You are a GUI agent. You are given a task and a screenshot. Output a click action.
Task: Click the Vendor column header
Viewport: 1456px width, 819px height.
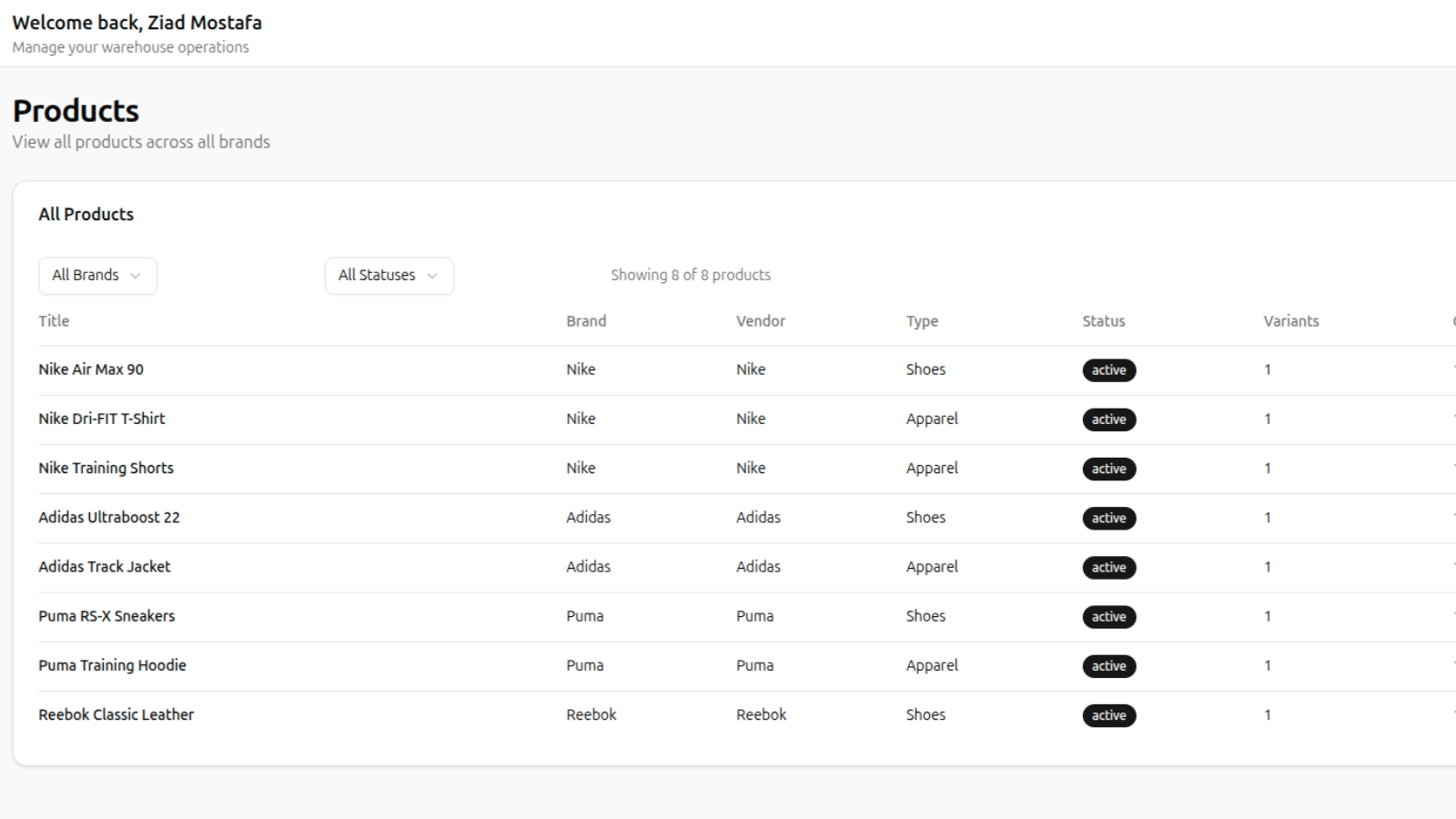tap(761, 320)
